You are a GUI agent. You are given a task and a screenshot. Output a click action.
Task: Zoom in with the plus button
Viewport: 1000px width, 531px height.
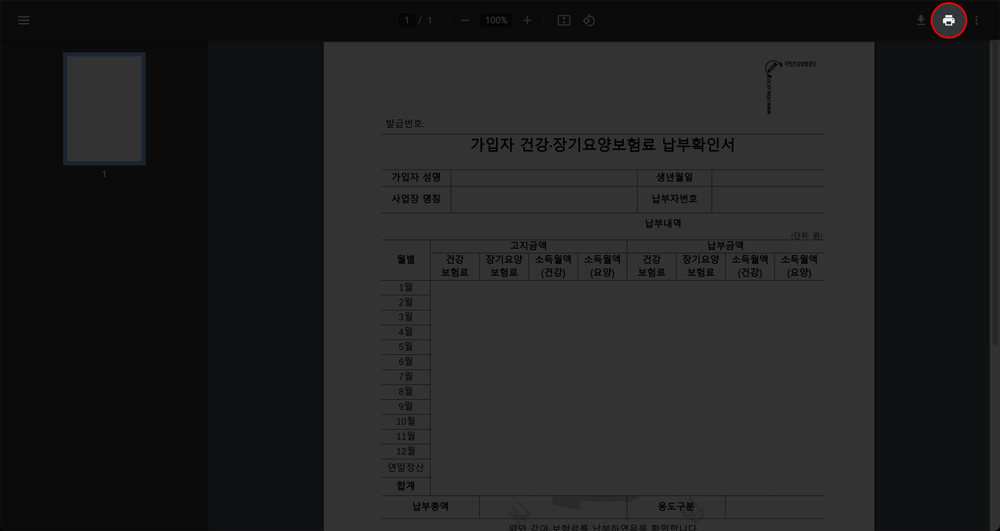click(x=527, y=20)
